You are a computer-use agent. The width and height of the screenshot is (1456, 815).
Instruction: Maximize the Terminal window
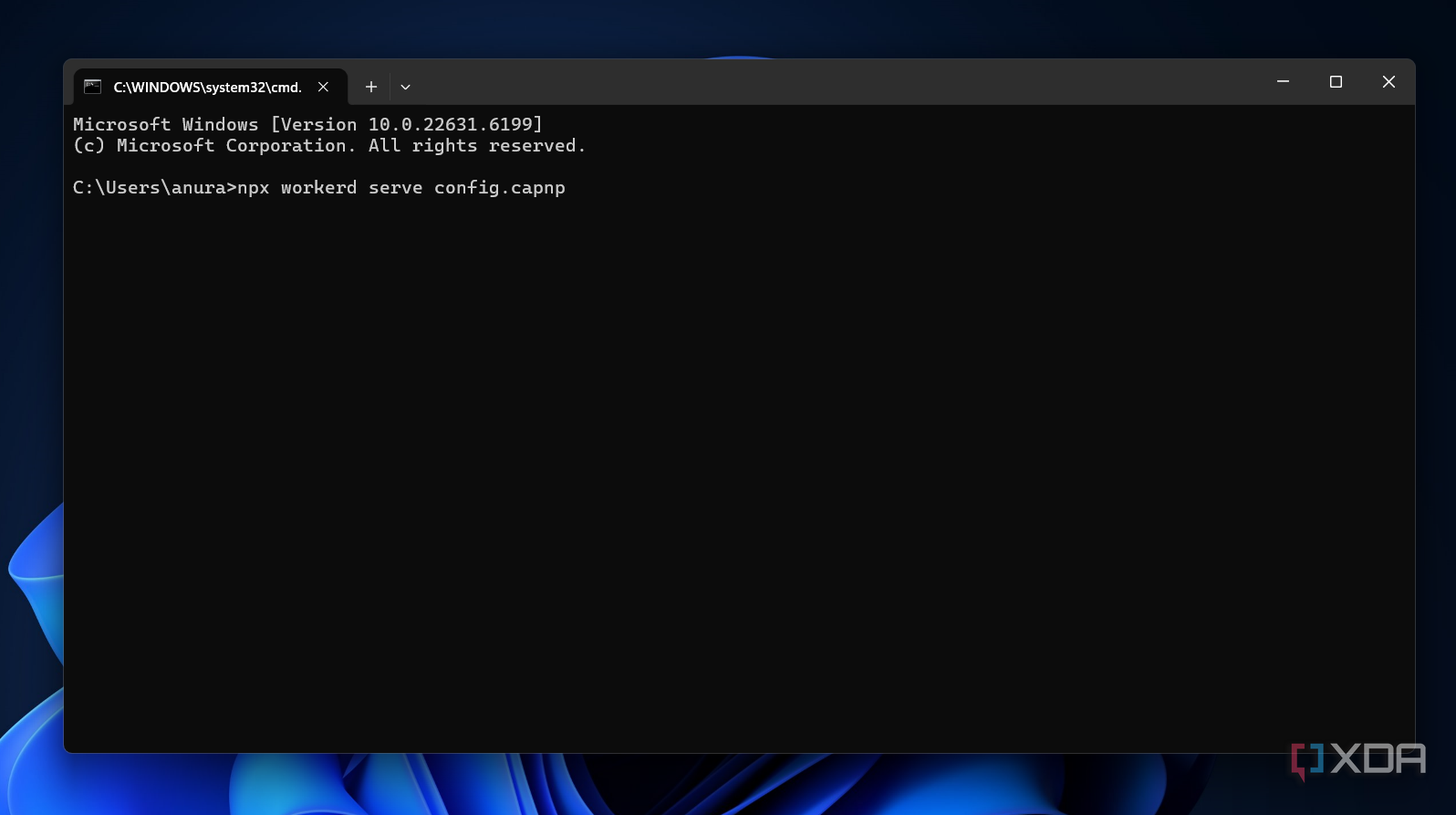point(1336,82)
